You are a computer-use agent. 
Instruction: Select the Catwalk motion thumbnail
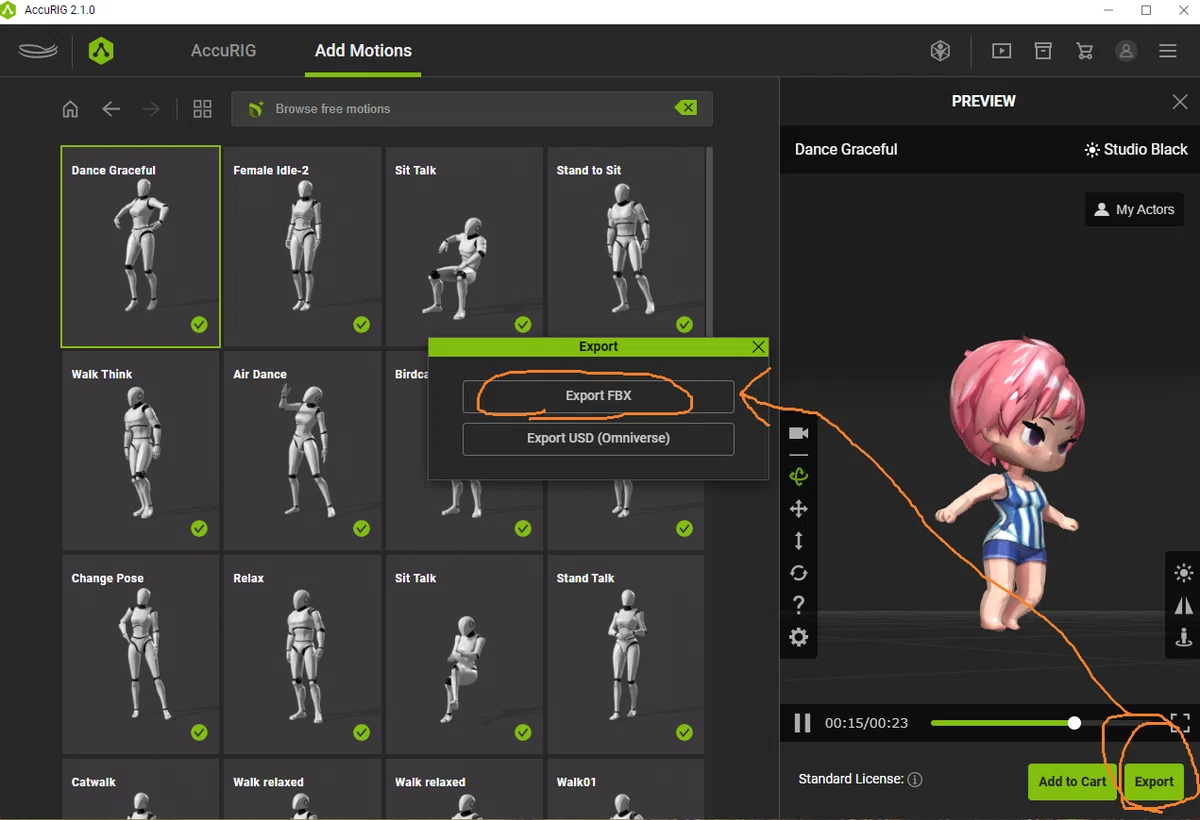pyautogui.click(x=141, y=790)
